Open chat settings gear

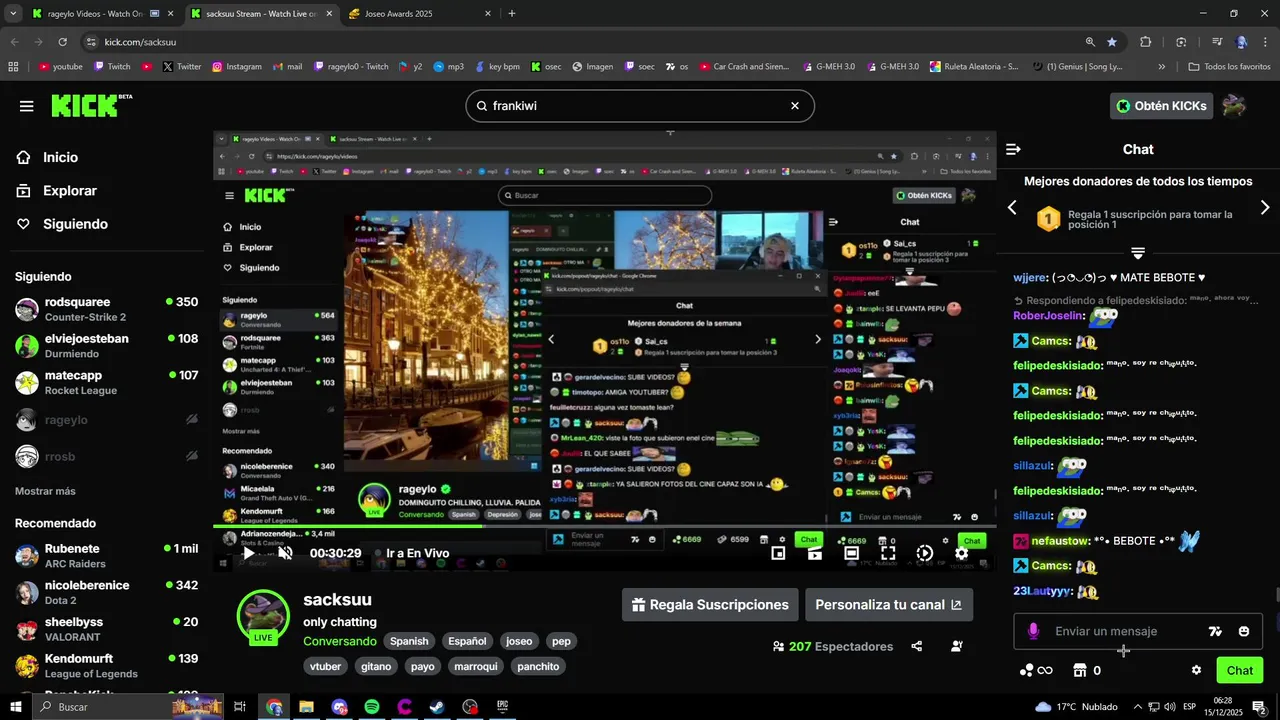pos(1196,670)
